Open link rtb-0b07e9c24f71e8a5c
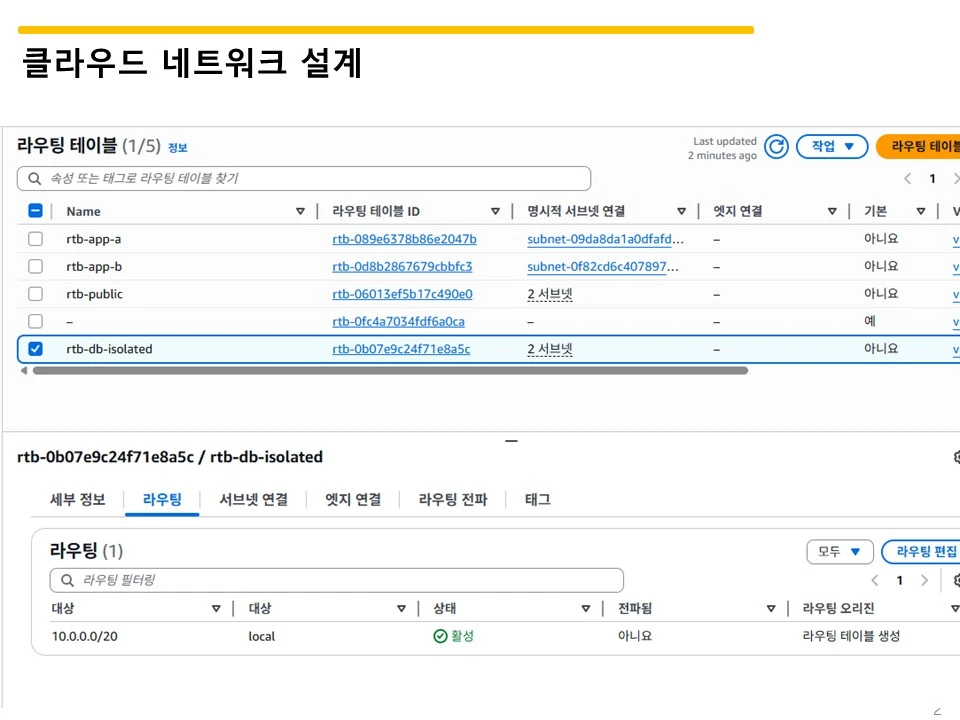 (401, 349)
